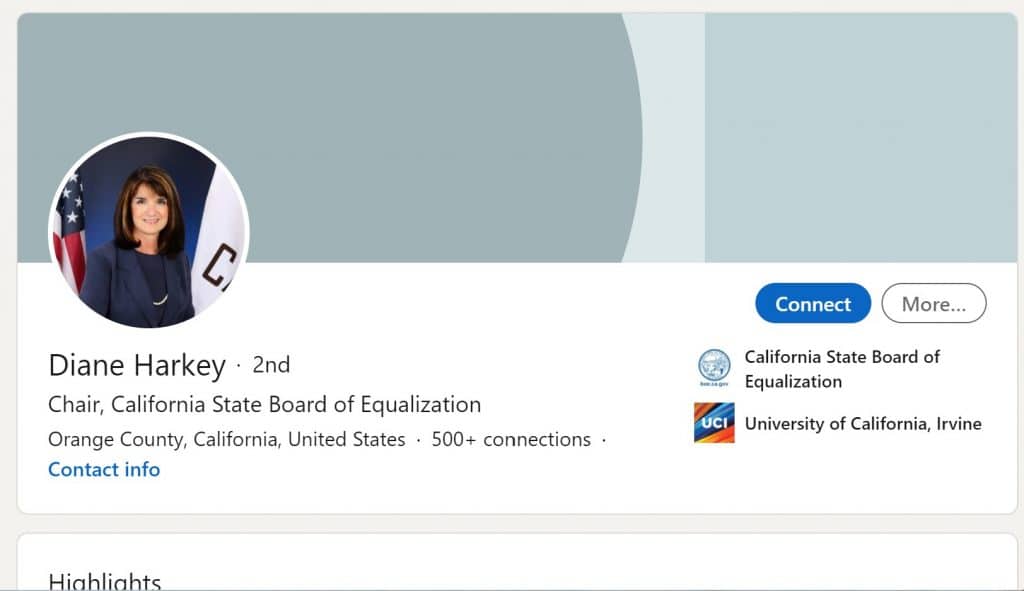Open the More... options menu

point(933,304)
